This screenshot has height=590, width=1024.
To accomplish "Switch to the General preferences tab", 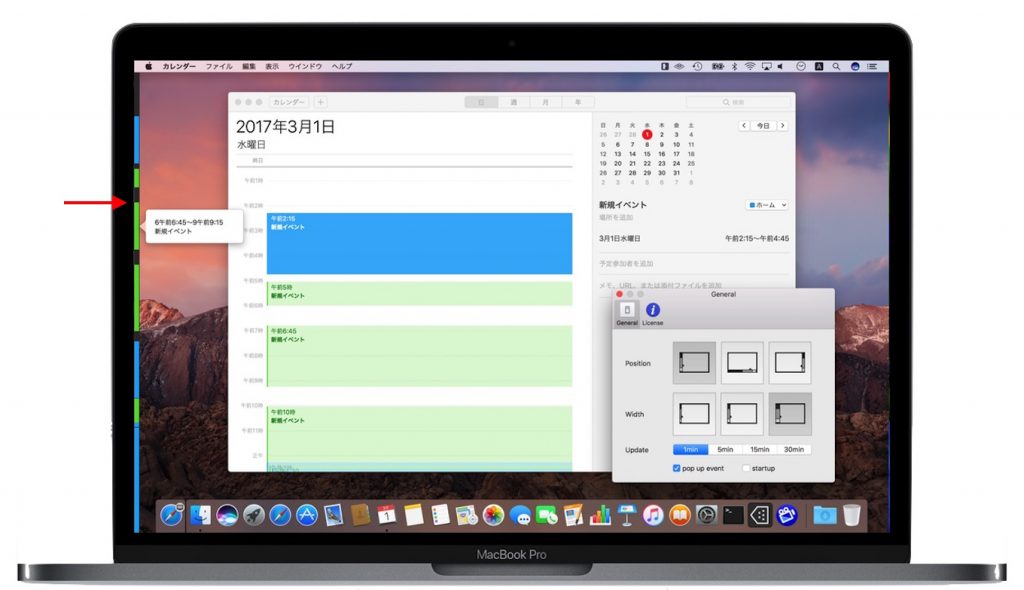I will [x=627, y=314].
